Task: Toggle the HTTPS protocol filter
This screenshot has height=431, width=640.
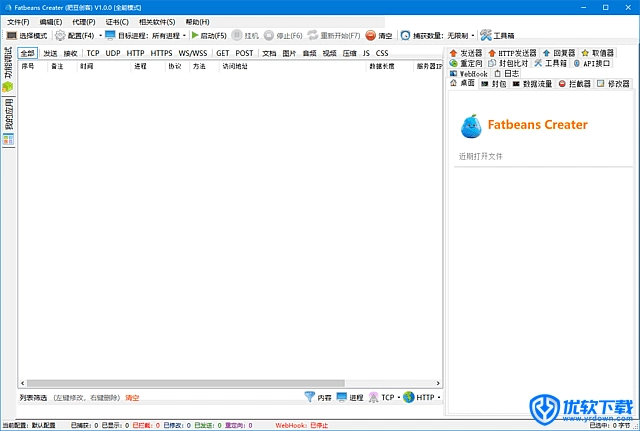Action: point(161,53)
